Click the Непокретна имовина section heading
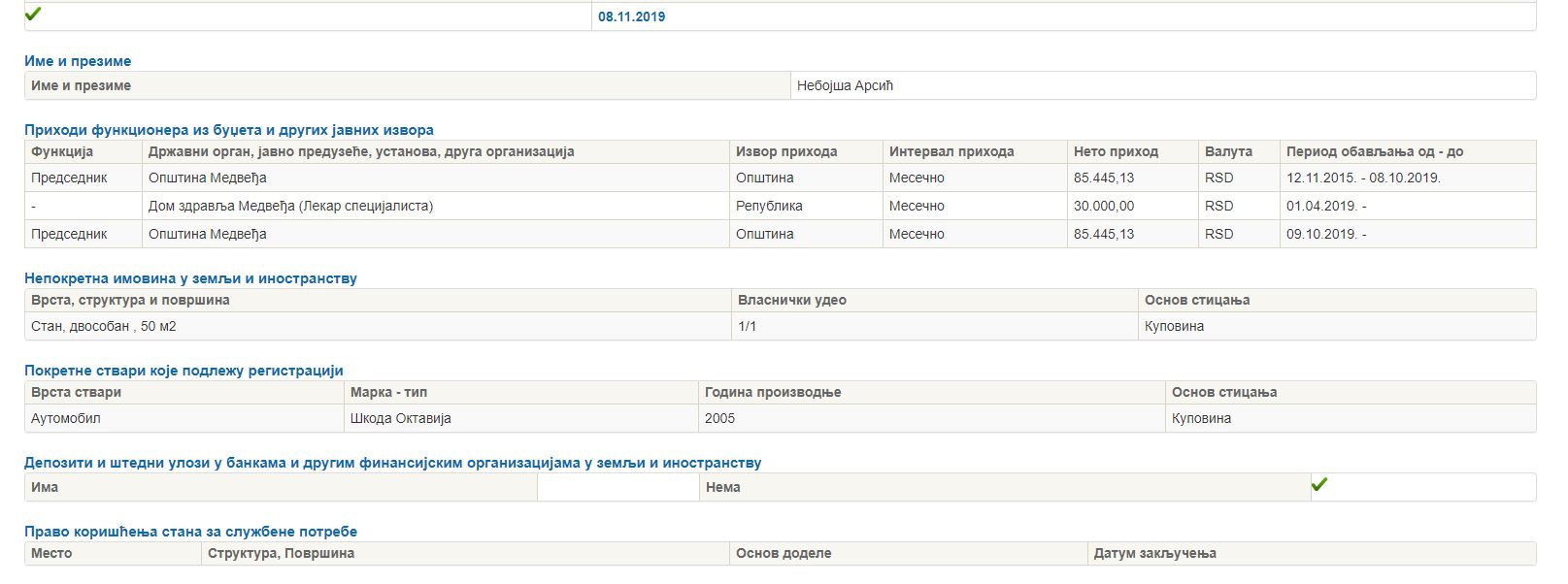Screen dimensions: 1568x584 pos(190,278)
